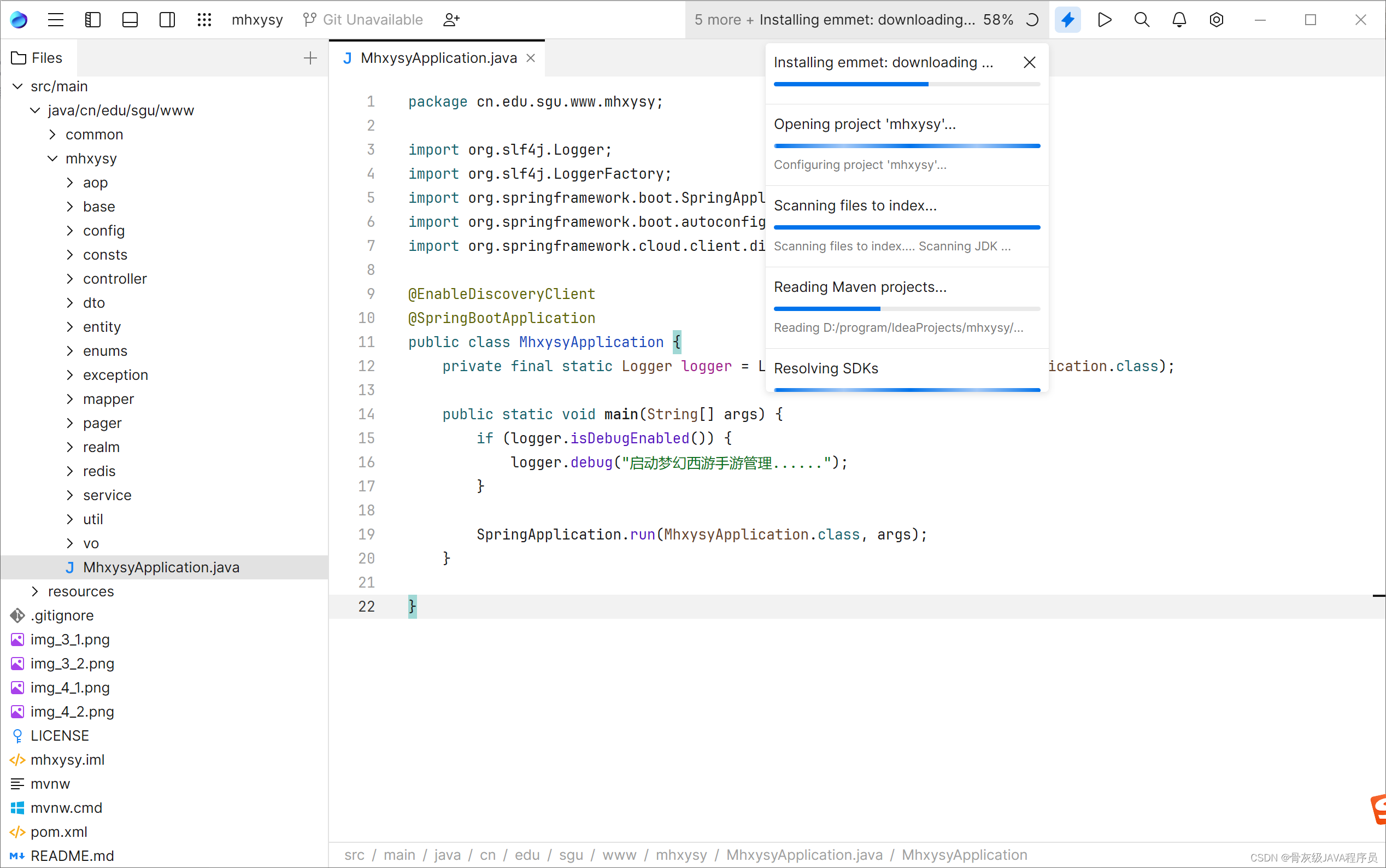Select the pom.xml file in tree
This screenshot has height=868, width=1386.
click(x=58, y=832)
